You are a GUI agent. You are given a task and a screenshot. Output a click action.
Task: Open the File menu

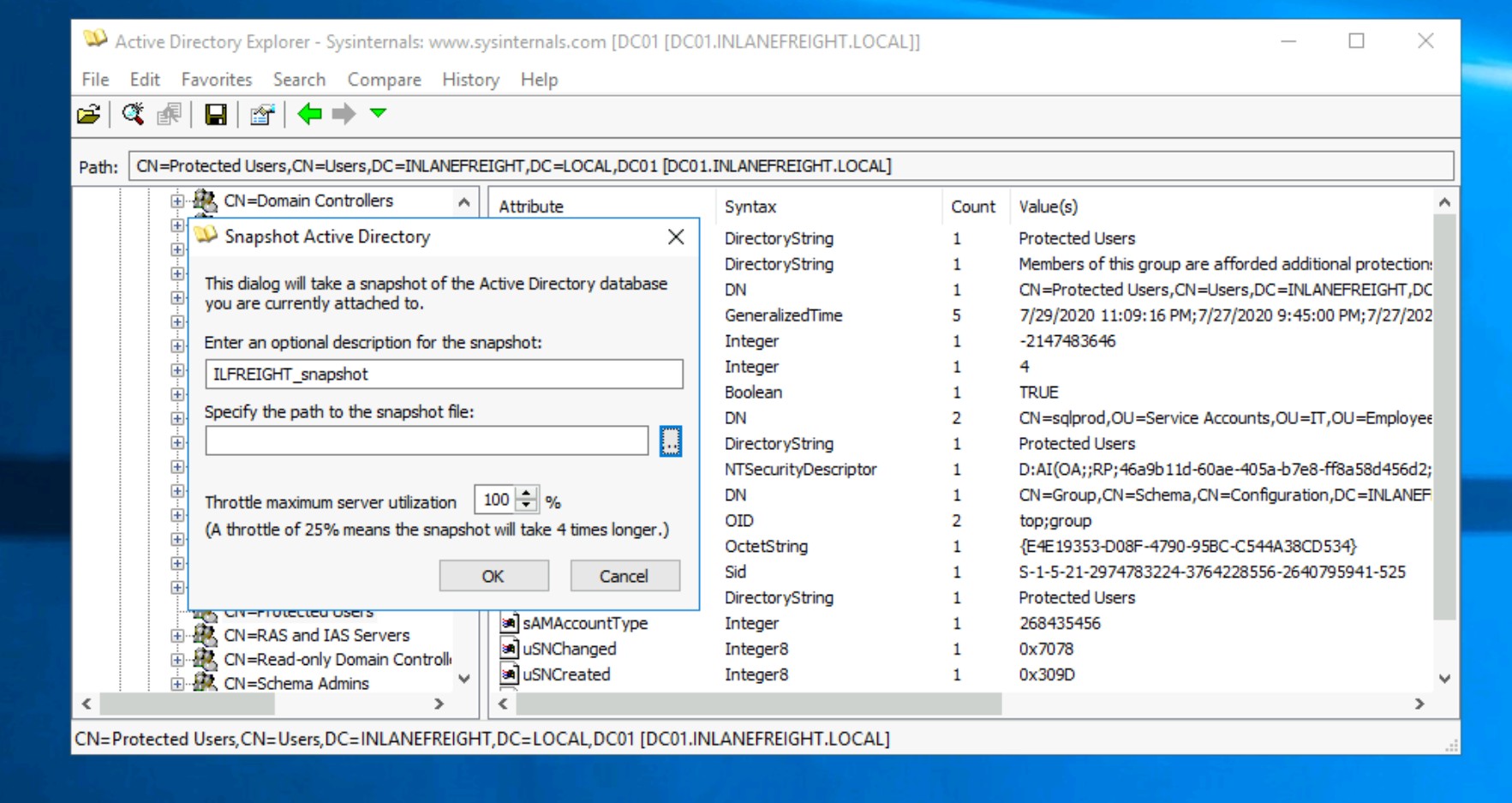95,80
